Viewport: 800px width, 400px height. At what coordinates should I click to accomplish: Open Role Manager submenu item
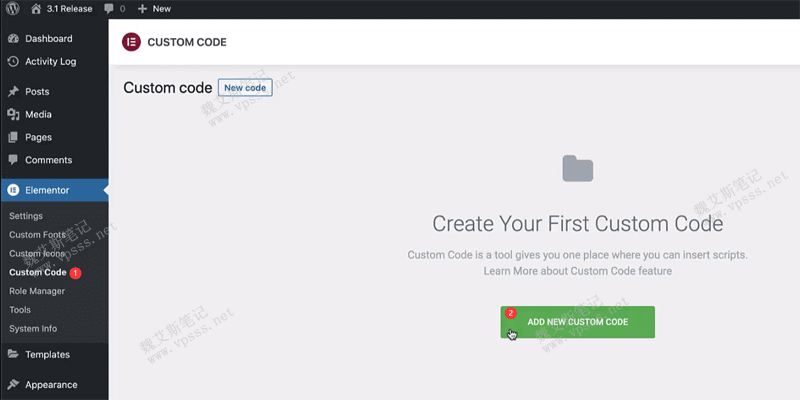coord(37,291)
